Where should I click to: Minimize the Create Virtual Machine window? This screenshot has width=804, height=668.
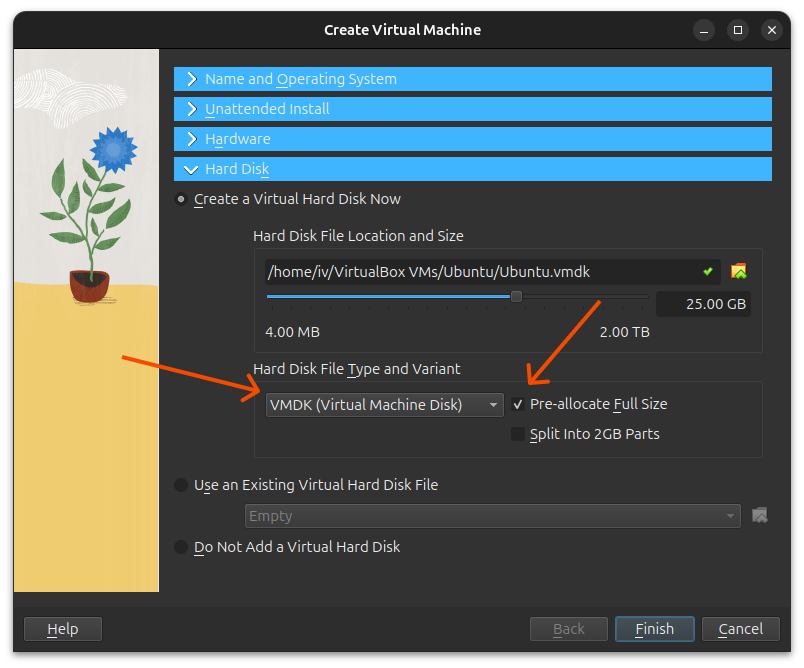(704, 30)
